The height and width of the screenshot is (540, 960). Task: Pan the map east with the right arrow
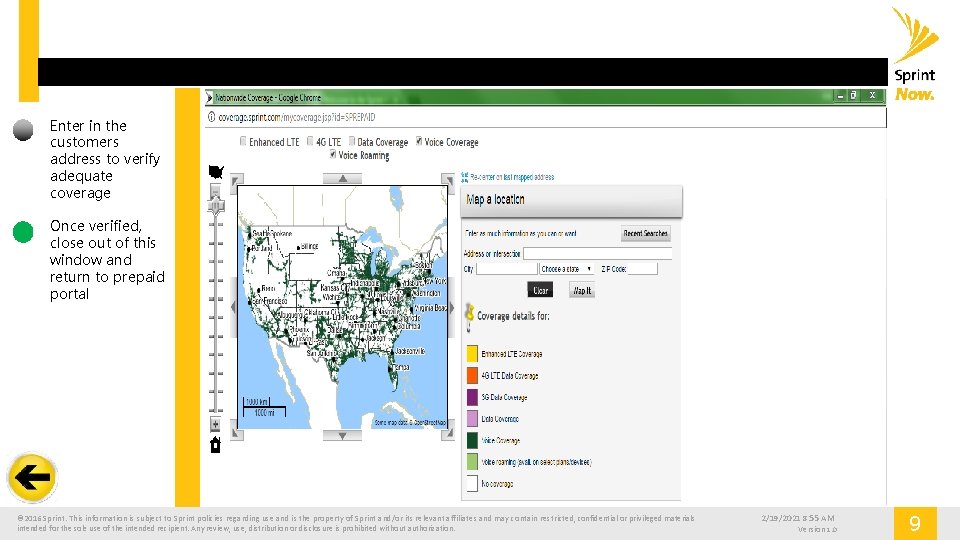452,307
